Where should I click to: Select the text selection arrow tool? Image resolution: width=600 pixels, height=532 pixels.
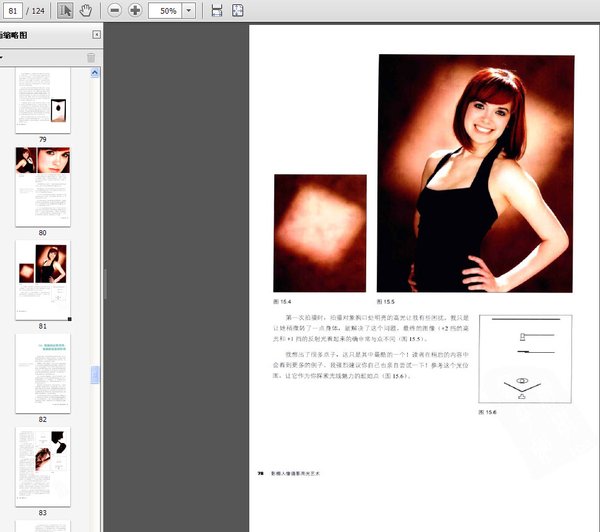click(65, 10)
